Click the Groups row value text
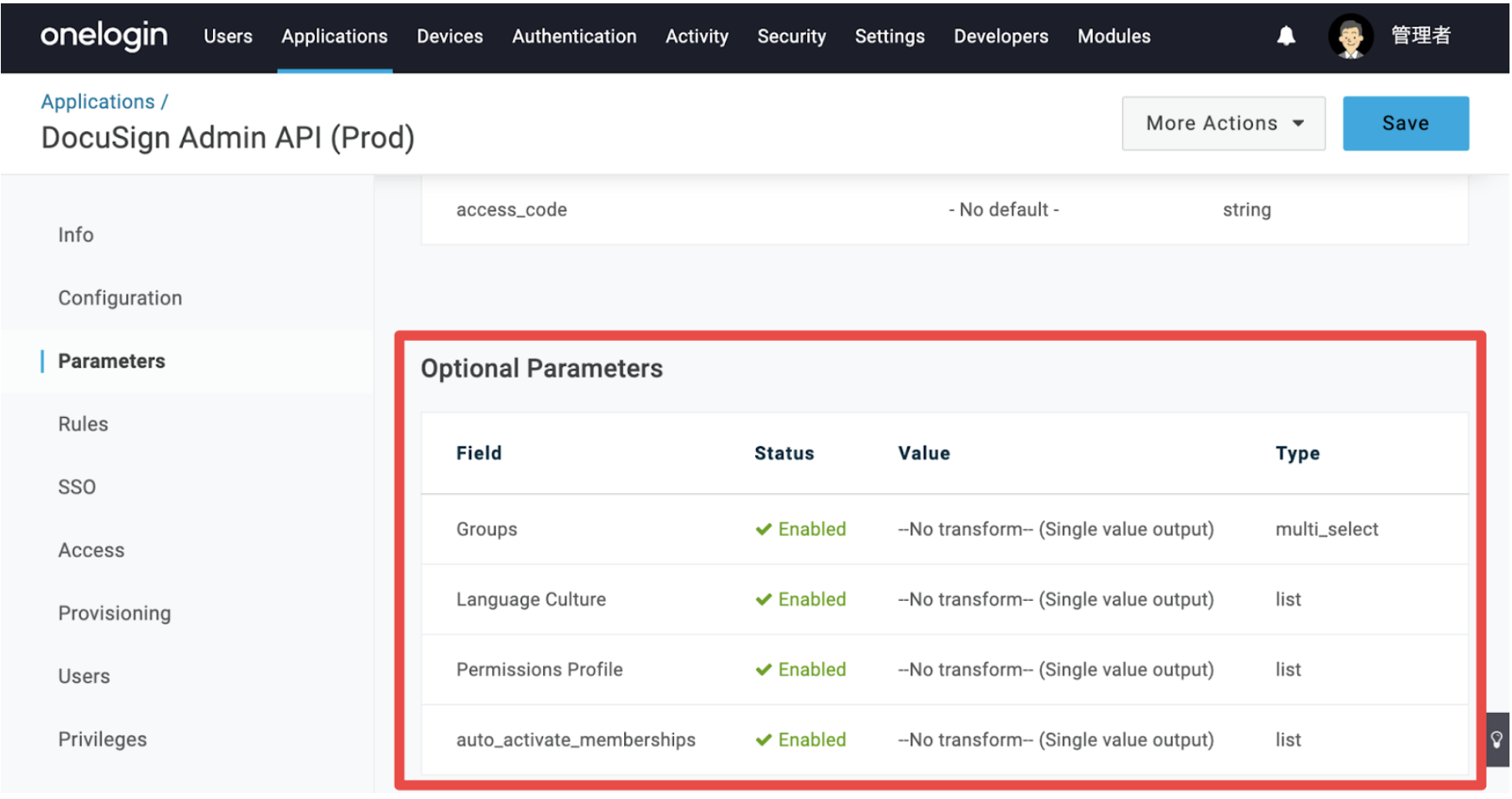The height and width of the screenshot is (799, 1512). pyautogui.click(x=1056, y=529)
